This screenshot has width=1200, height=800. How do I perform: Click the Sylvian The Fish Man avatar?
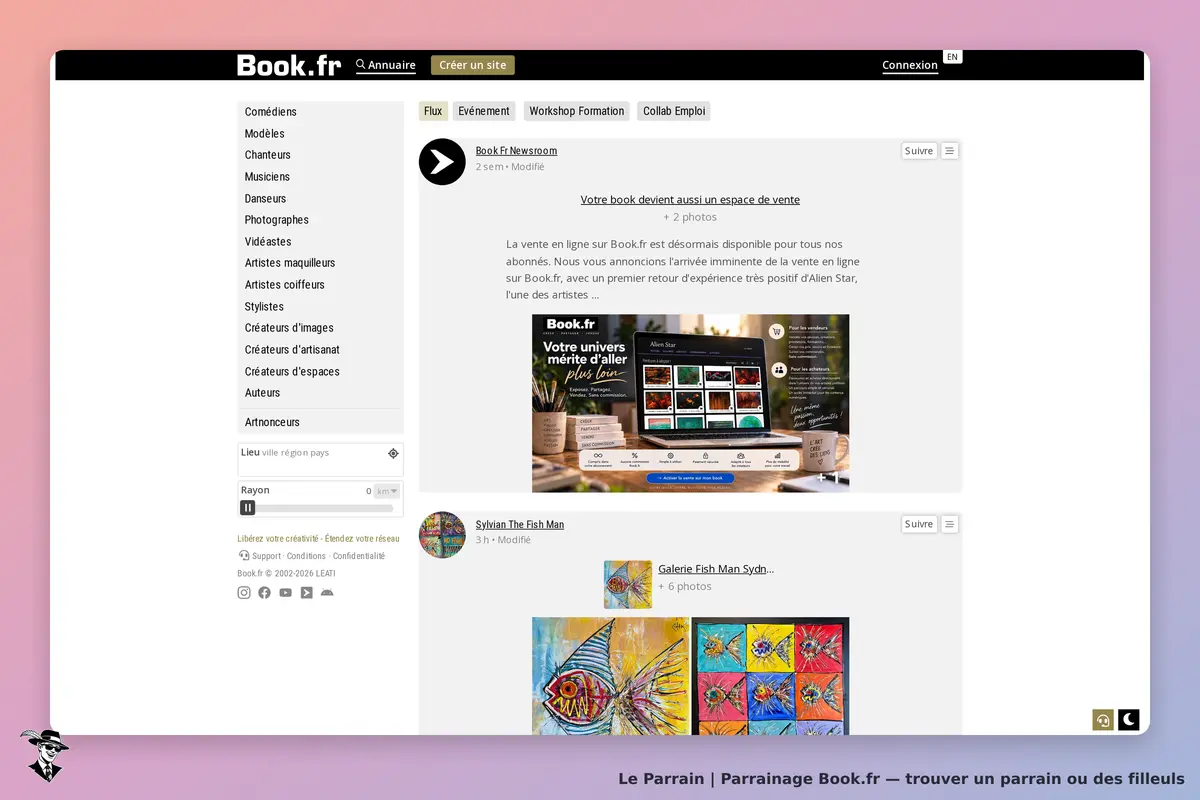click(442, 535)
